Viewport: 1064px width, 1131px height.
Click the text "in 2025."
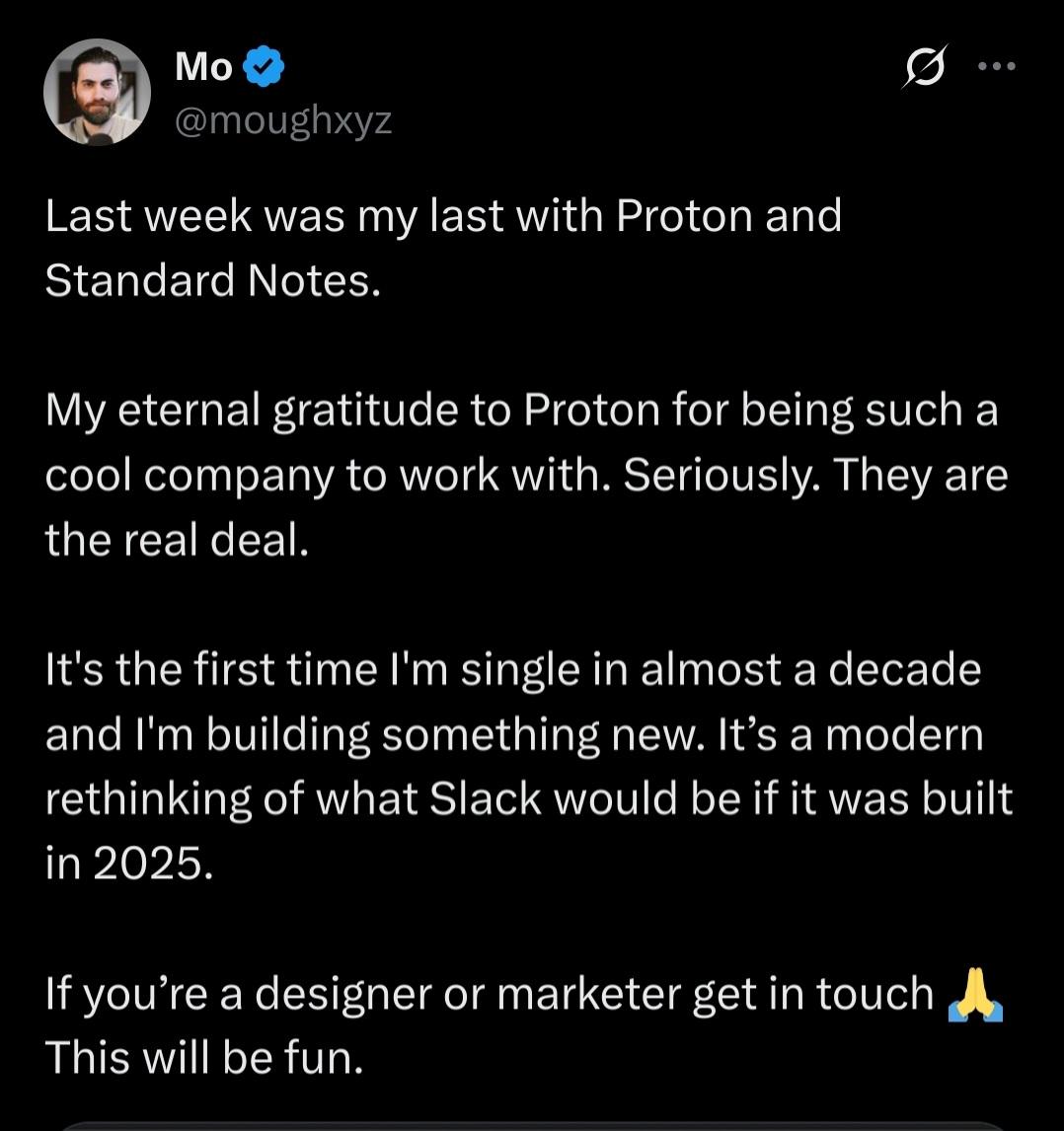click(x=128, y=865)
